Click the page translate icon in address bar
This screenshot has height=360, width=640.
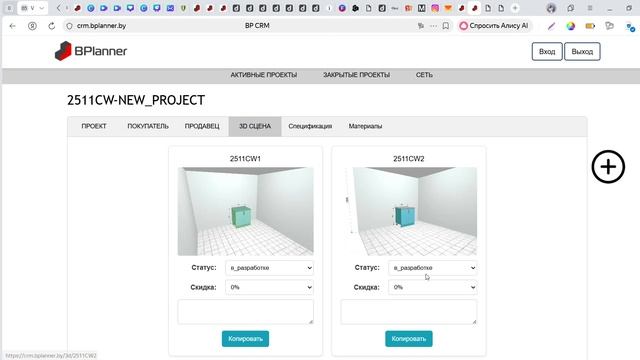421,26
